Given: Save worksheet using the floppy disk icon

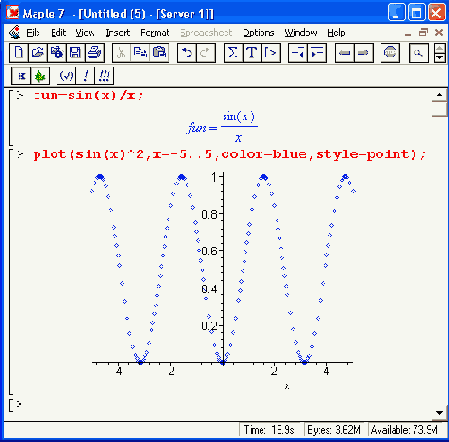Looking at the screenshot, I should (75, 53).
